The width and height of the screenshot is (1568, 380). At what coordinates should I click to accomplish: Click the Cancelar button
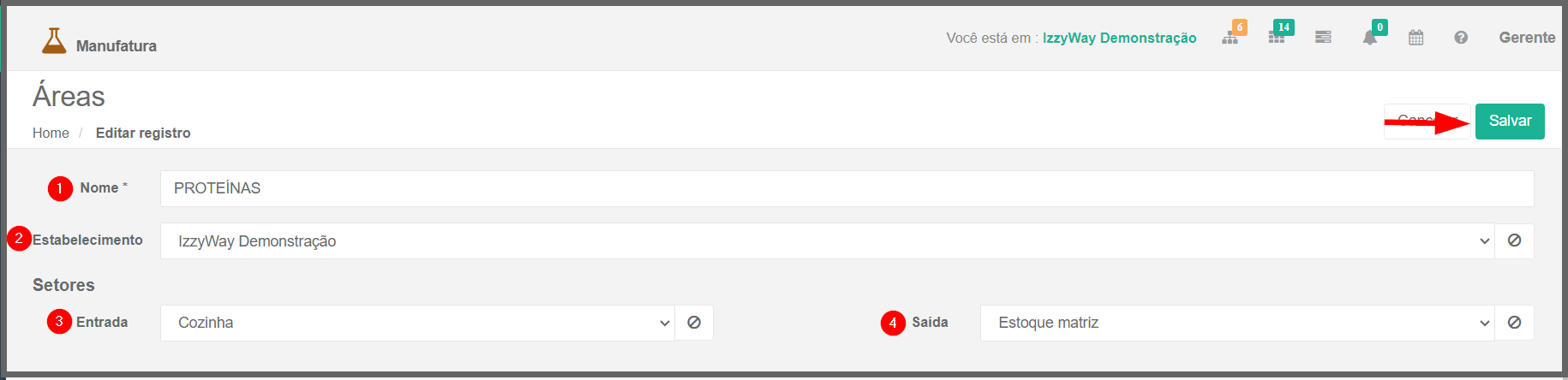tap(1427, 121)
